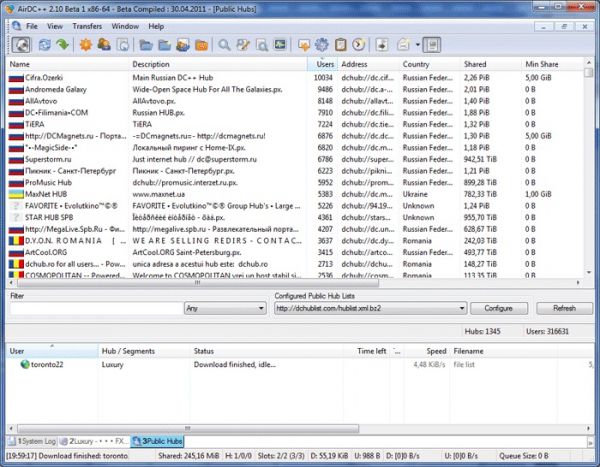Click the Public Hubs globe toolbar icon

tap(21, 44)
